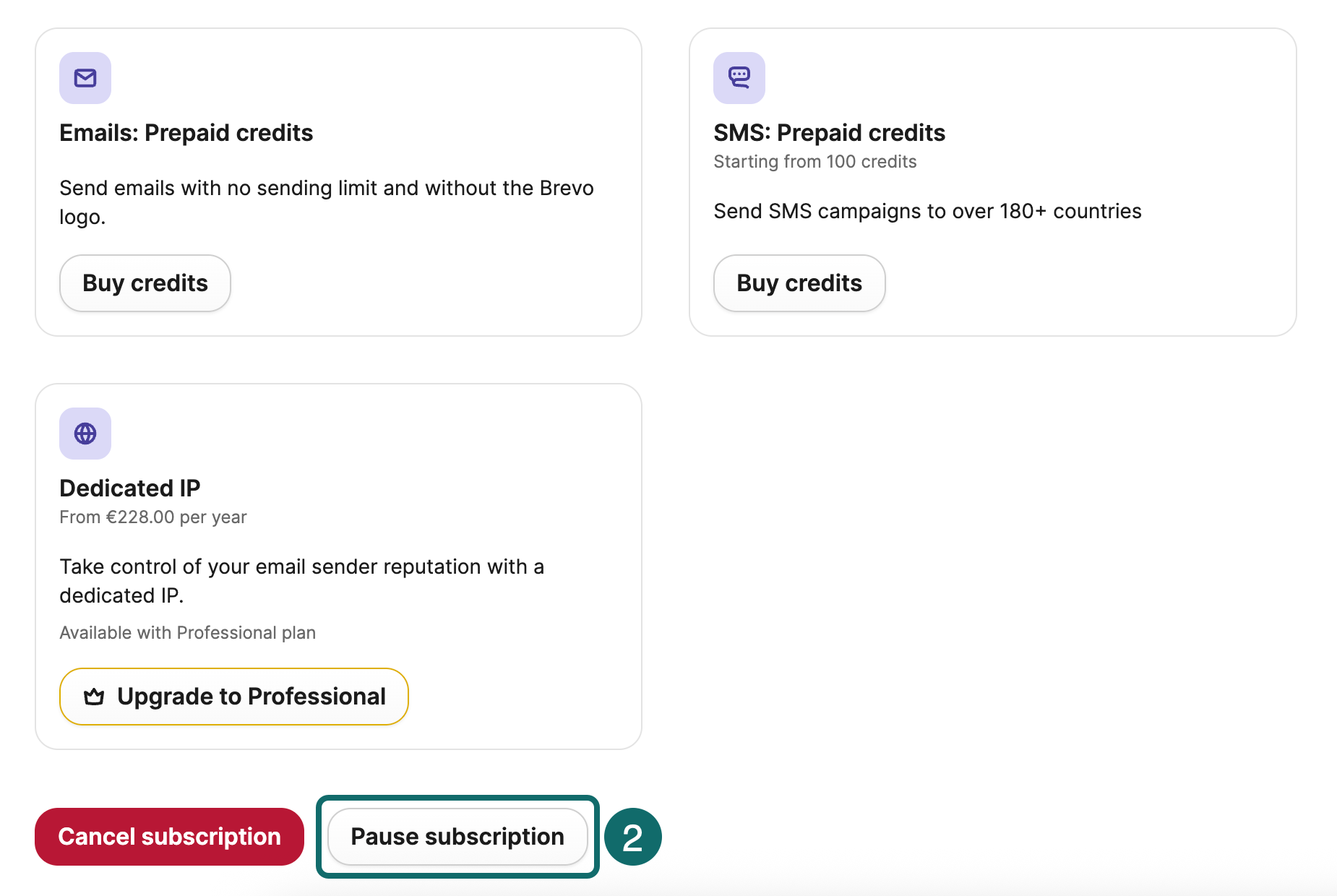Click the red Cancel subscription button
This screenshot has width=1337, height=896.
[x=169, y=837]
